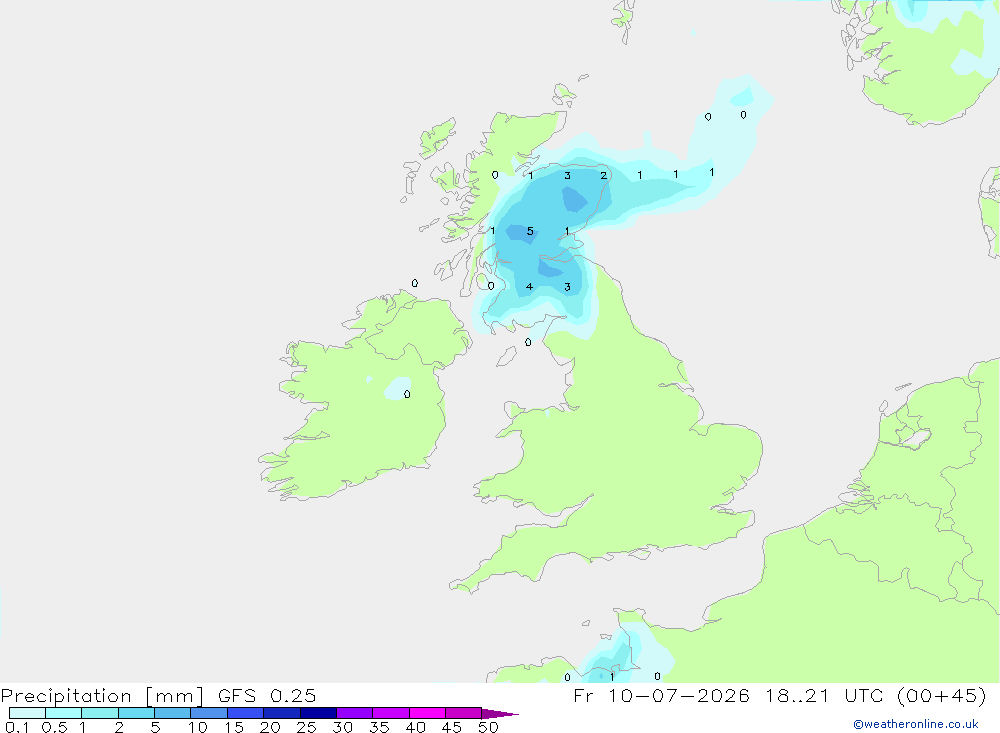Click the '18..21 UTC' time text
This screenshot has height=733, width=1000.
pyautogui.click(x=826, y=695)
